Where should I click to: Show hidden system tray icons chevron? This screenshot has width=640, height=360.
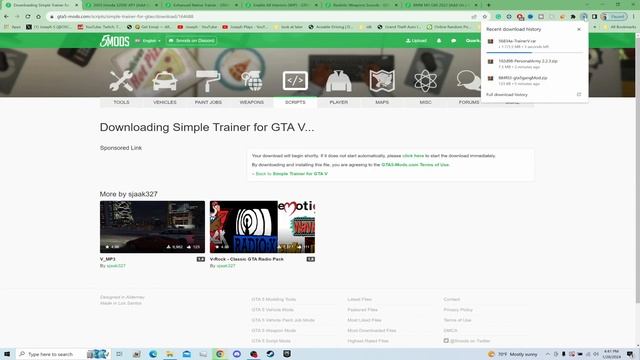(x=548, y=354)
